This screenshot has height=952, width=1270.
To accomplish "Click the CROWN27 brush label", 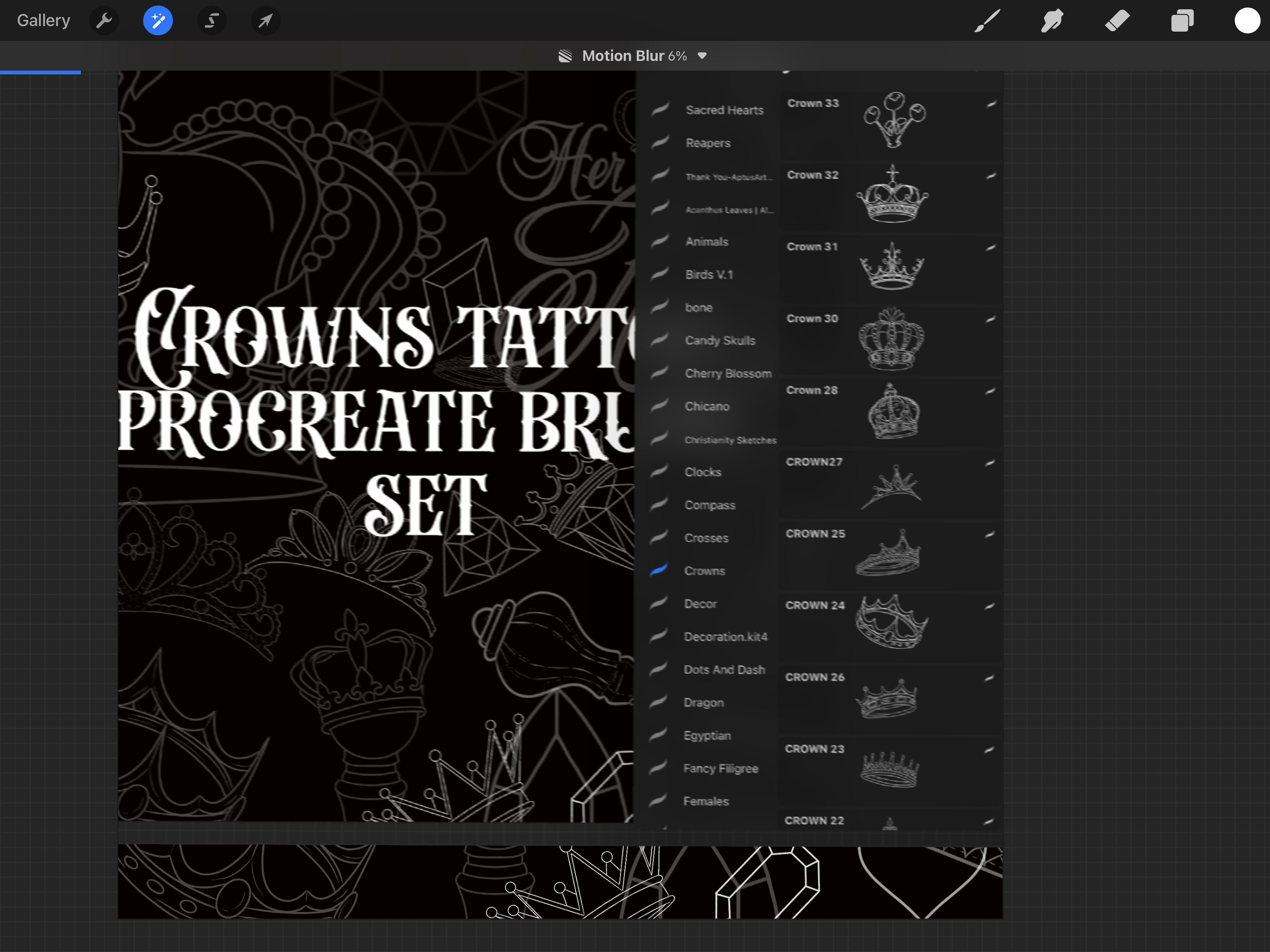I will pyautogui.click(x=814, y=462).
